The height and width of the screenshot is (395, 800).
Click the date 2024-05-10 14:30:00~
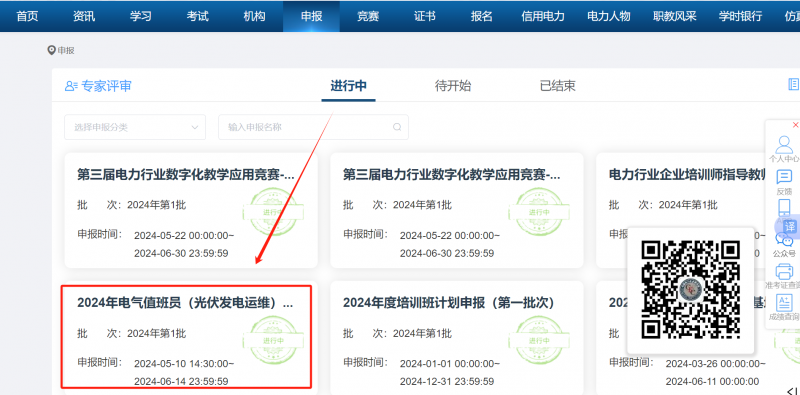click(x=184, y=364)
